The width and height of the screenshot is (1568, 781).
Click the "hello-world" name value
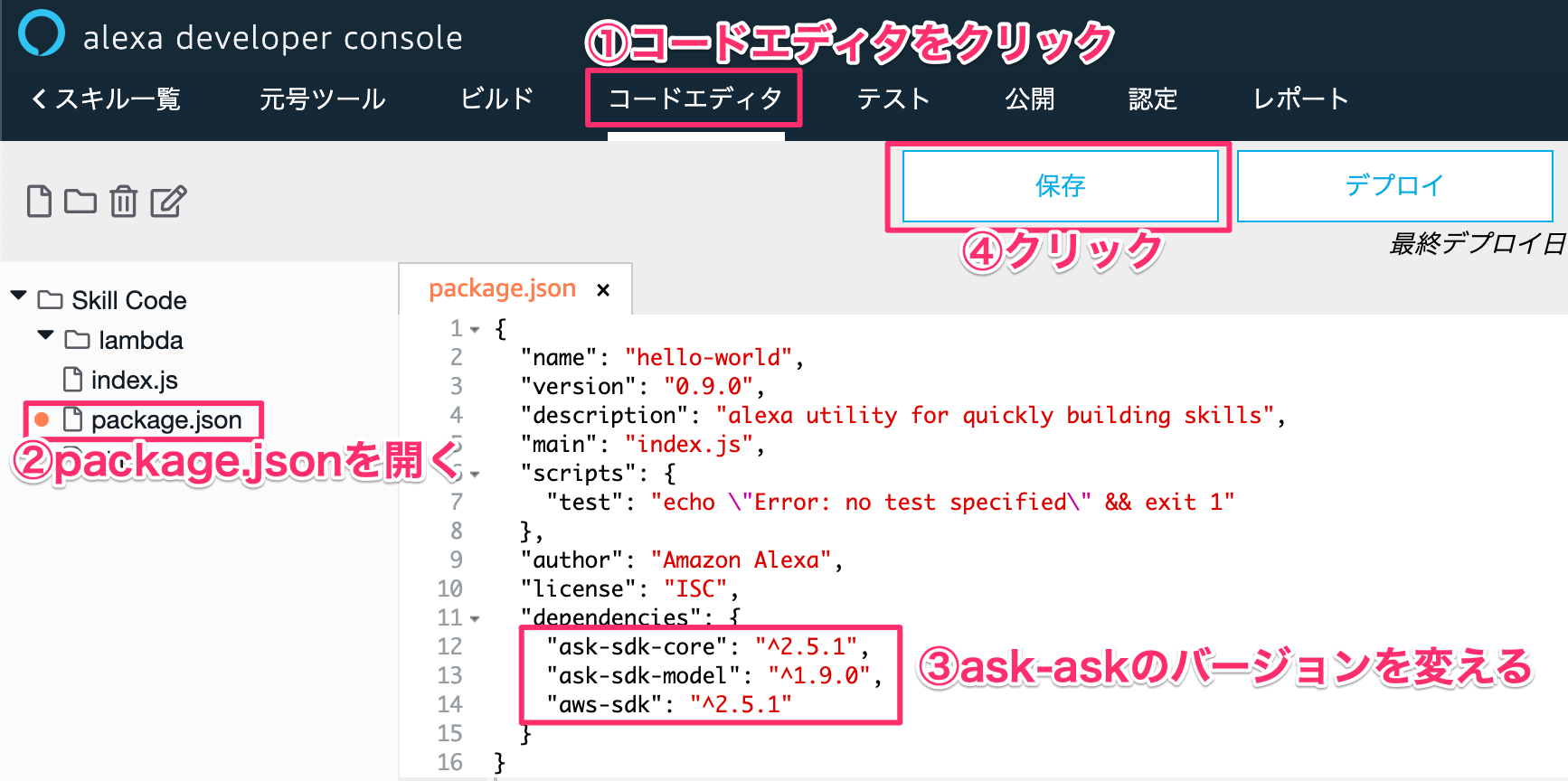coord(708,358)
